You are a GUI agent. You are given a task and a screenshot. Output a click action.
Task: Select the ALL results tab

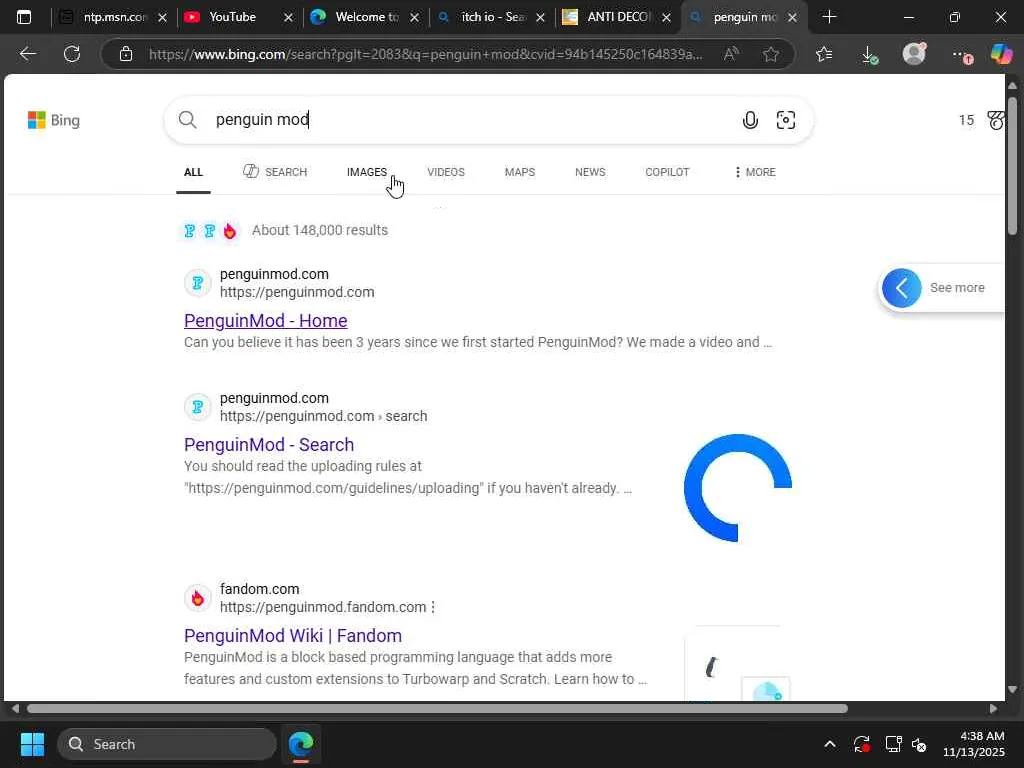pyautogui.click(x=193, y=172)
